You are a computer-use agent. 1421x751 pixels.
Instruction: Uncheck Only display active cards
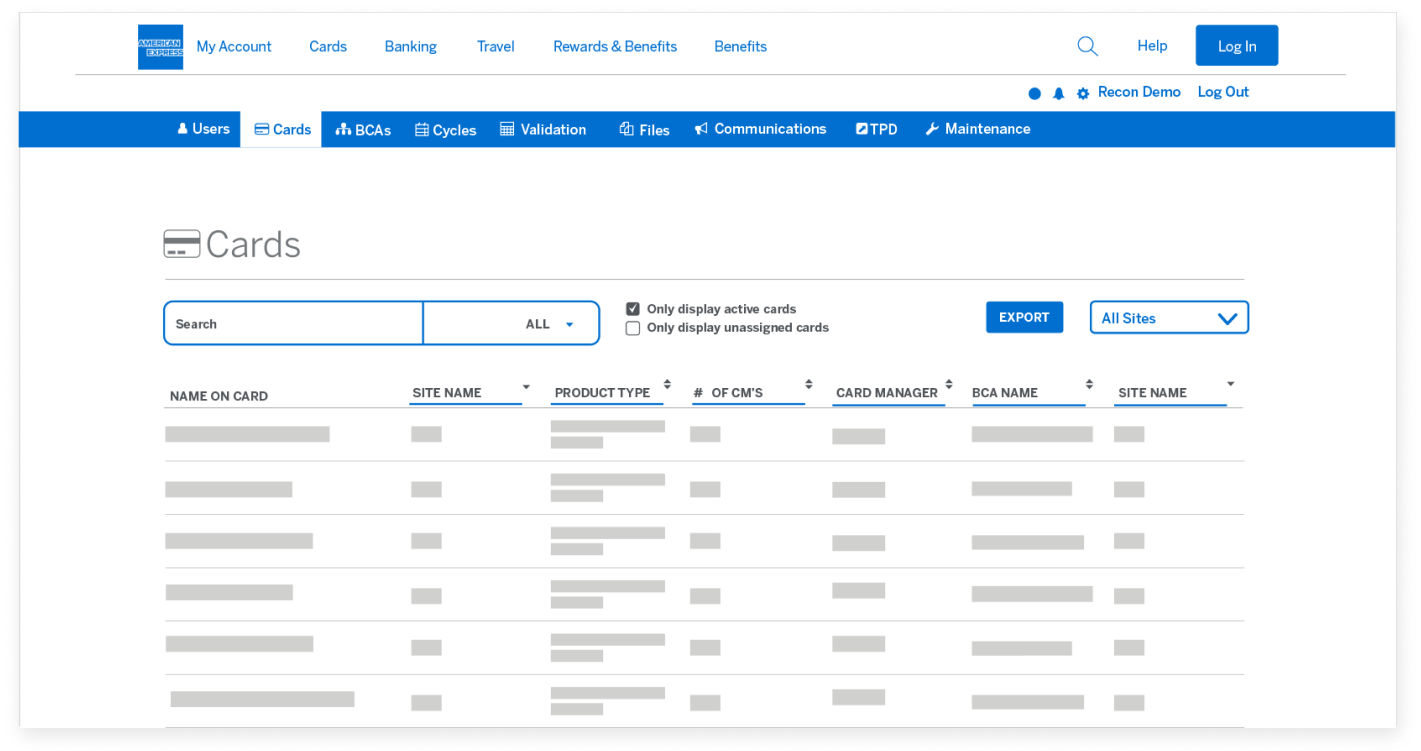633,309
